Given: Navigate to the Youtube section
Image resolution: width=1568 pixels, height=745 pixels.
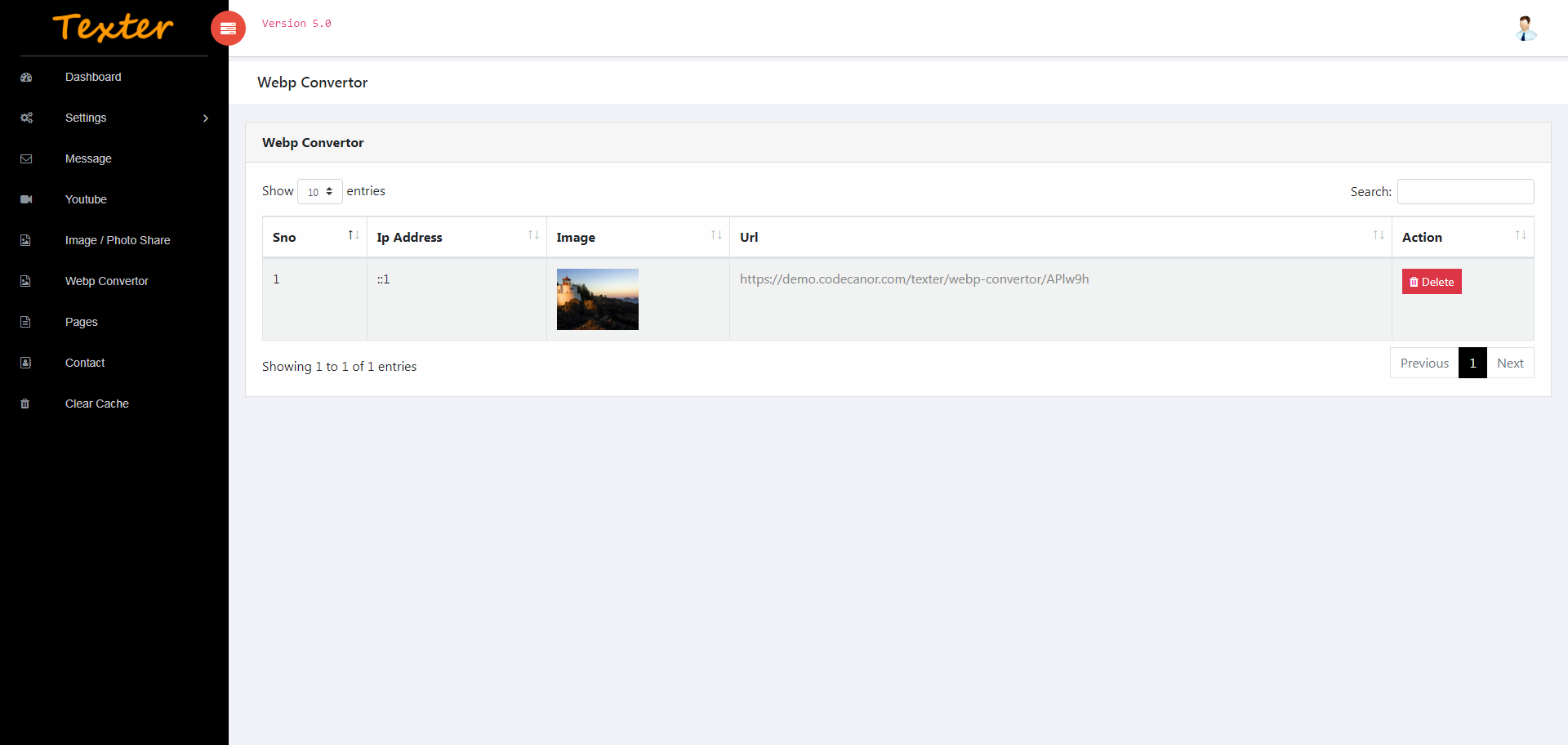Looking at the screenshot, I should tap(86, 199).
